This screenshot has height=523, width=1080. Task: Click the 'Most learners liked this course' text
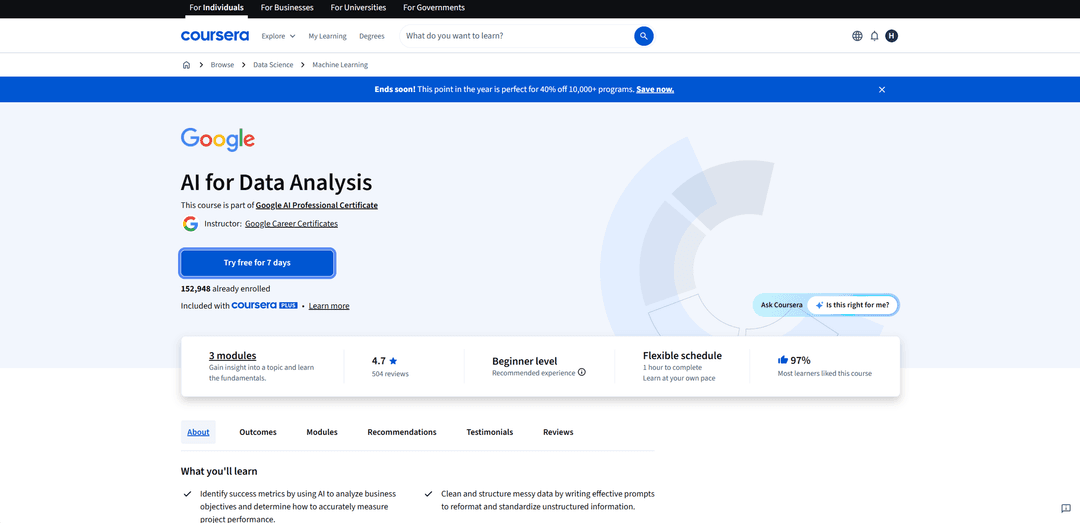[x=824, y=373]
